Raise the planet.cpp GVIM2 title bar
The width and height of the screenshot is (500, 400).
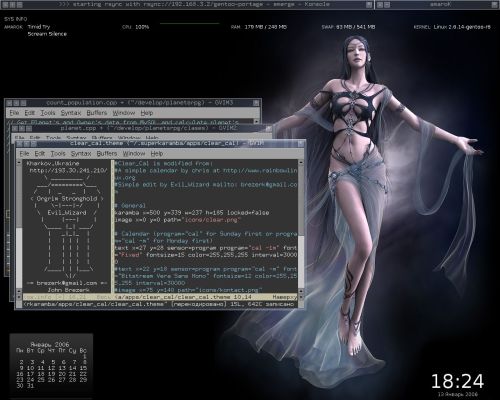click(142, 128)
